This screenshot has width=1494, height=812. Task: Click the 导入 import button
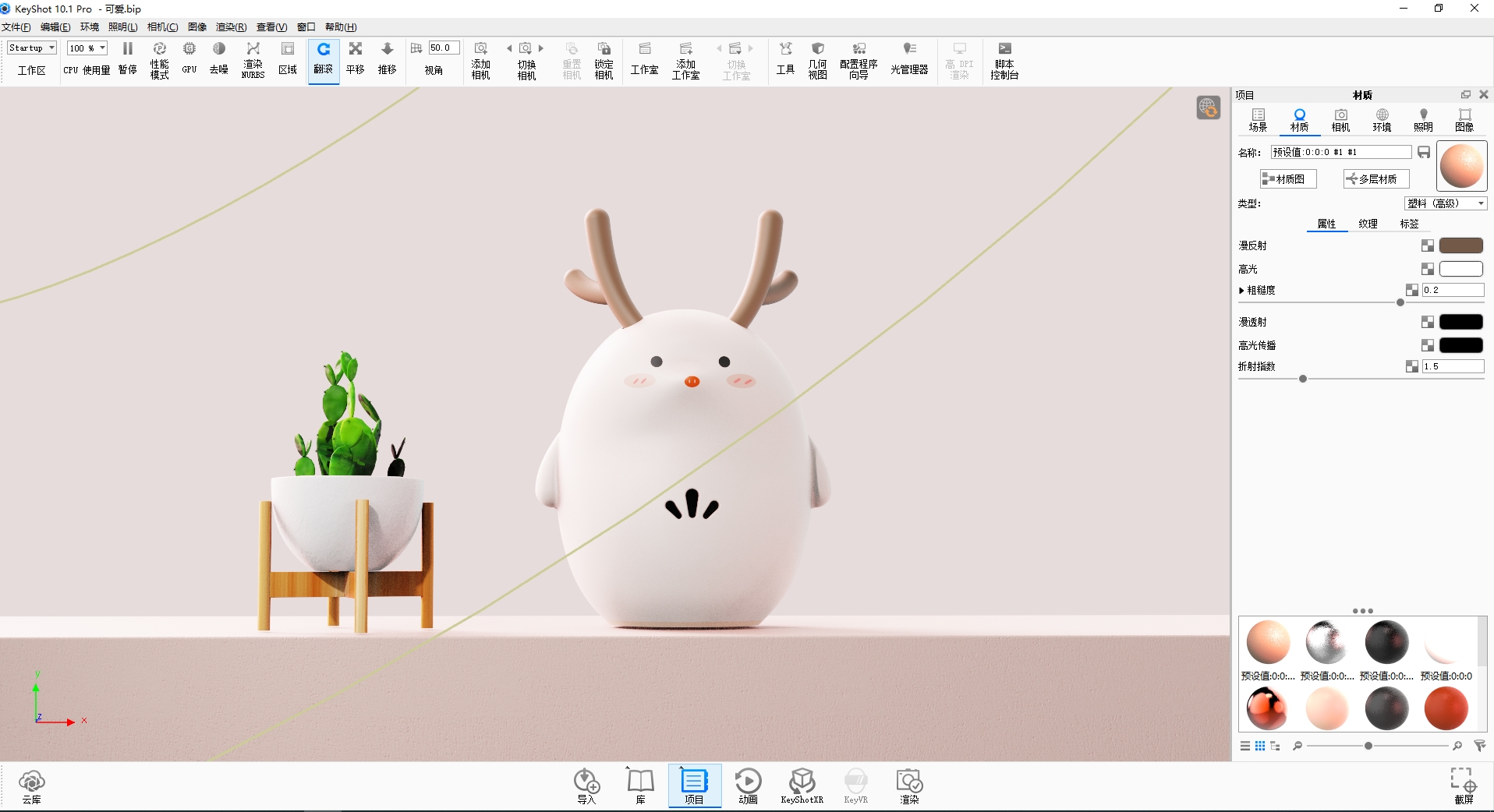click(x=586, y=786)
